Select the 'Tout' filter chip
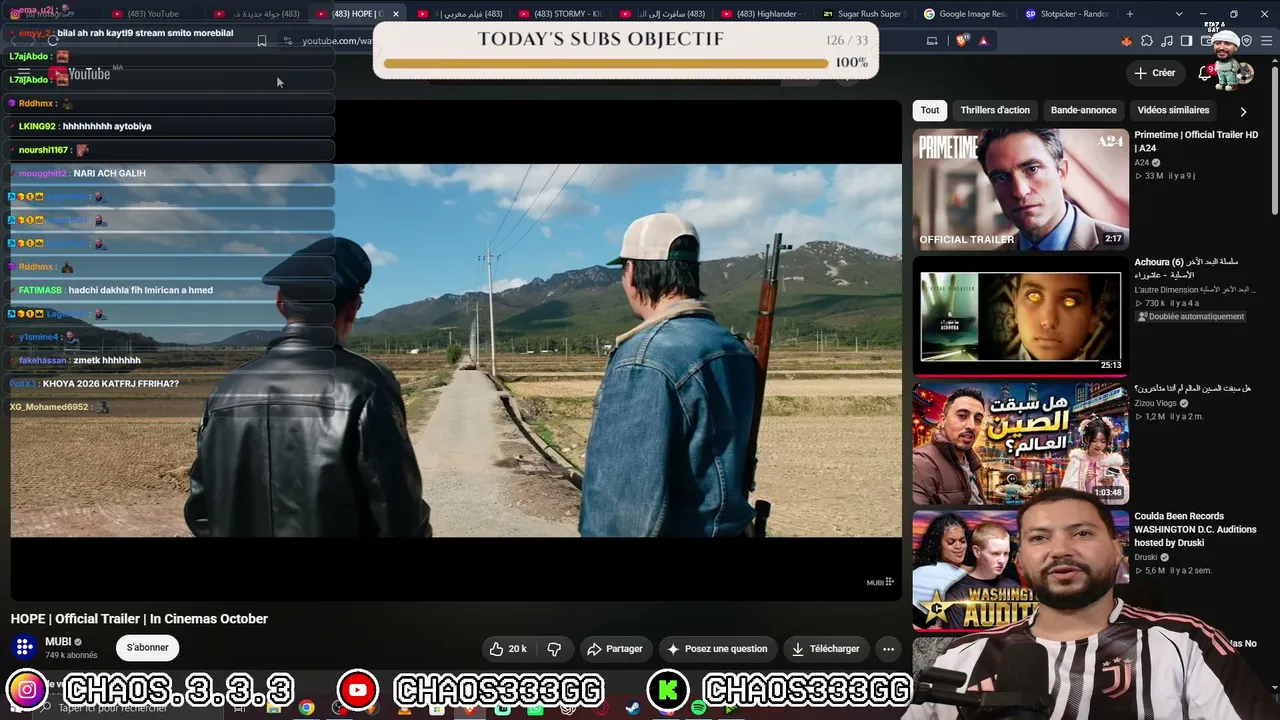The width and height of the screenshot is (1280, 720). point(930,110)
